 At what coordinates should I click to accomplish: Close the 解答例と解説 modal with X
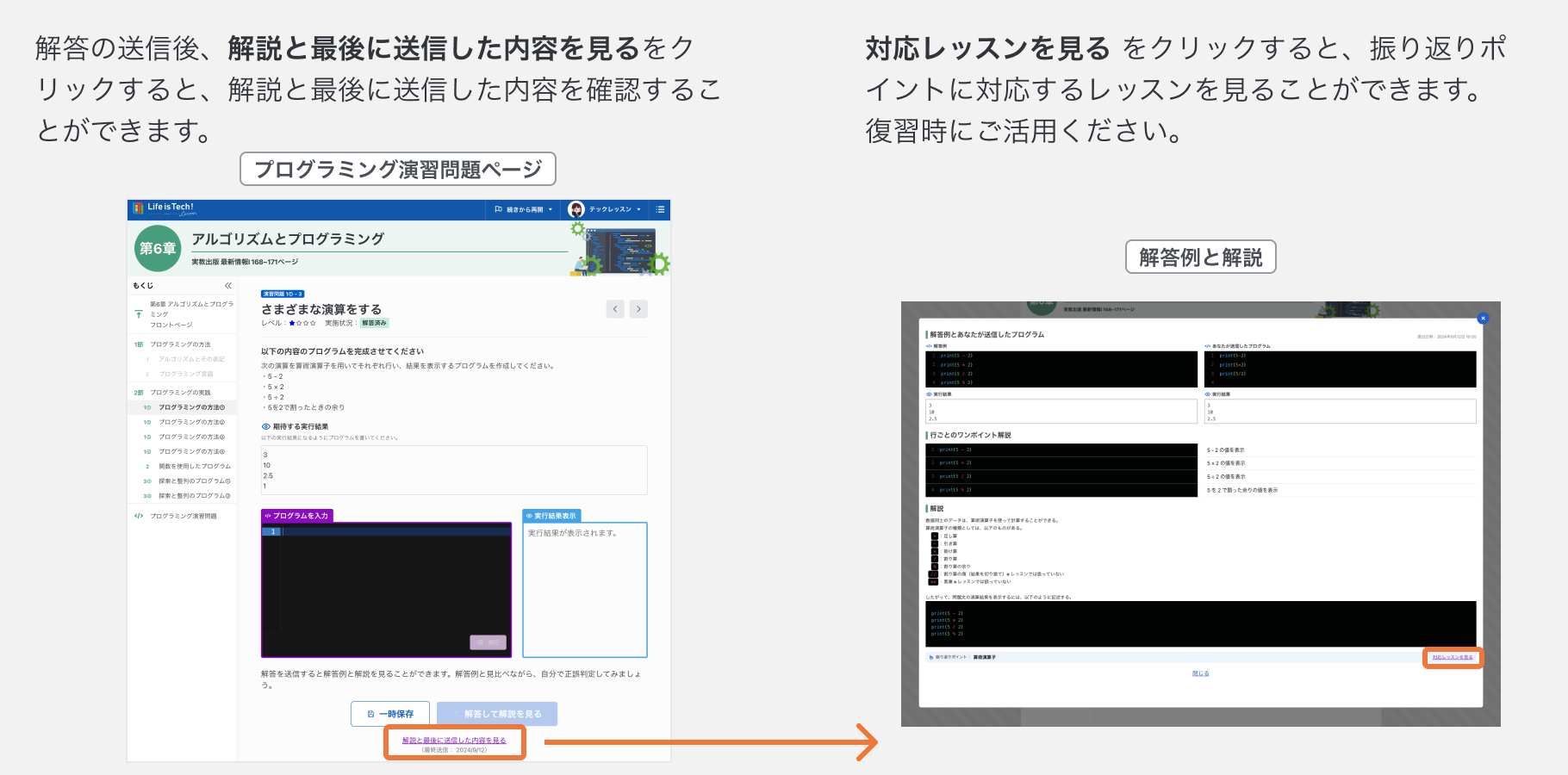tap(1483, 319)
